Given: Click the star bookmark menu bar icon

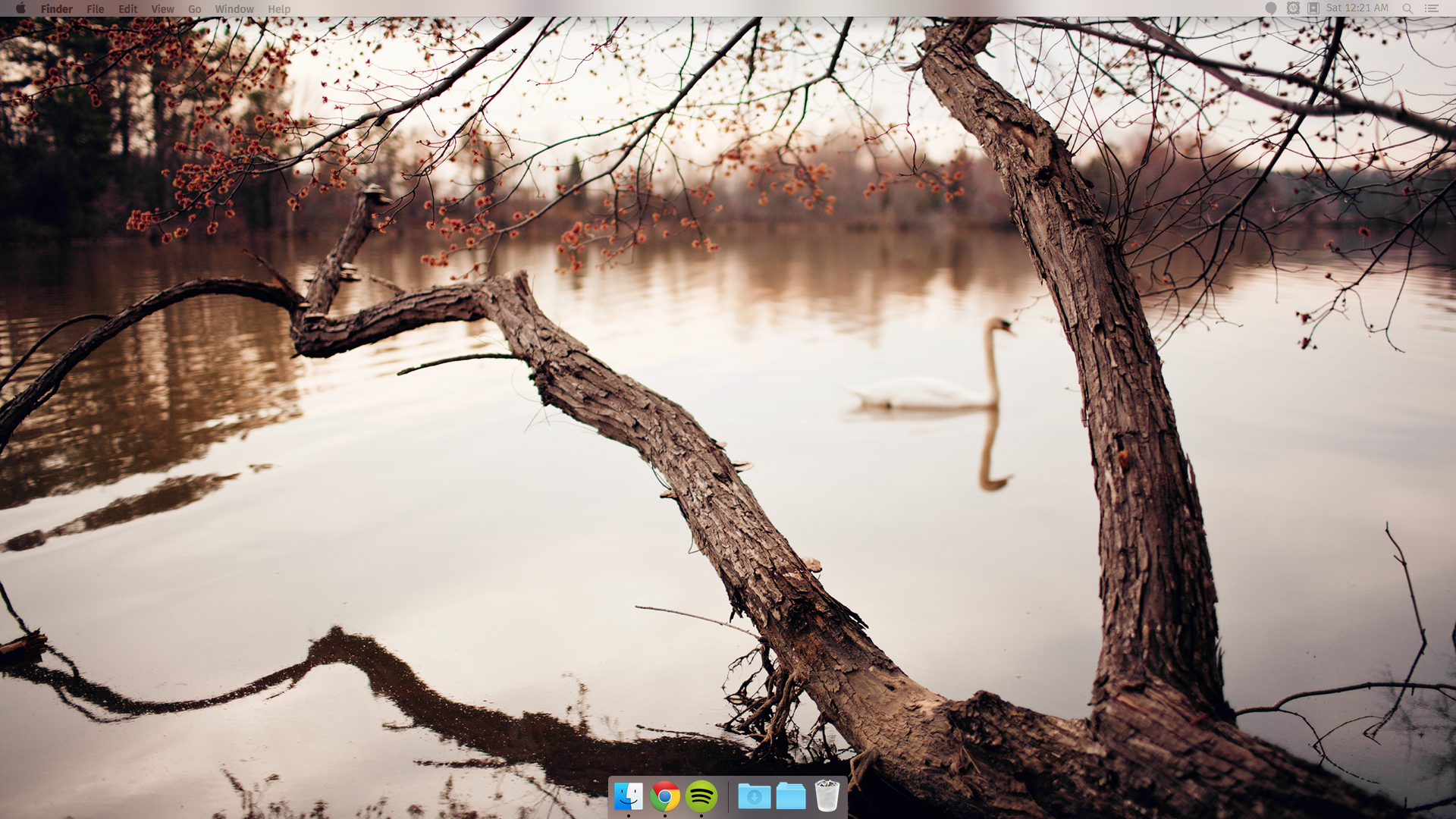Looking at the screenshot, I should point(1313,8).
